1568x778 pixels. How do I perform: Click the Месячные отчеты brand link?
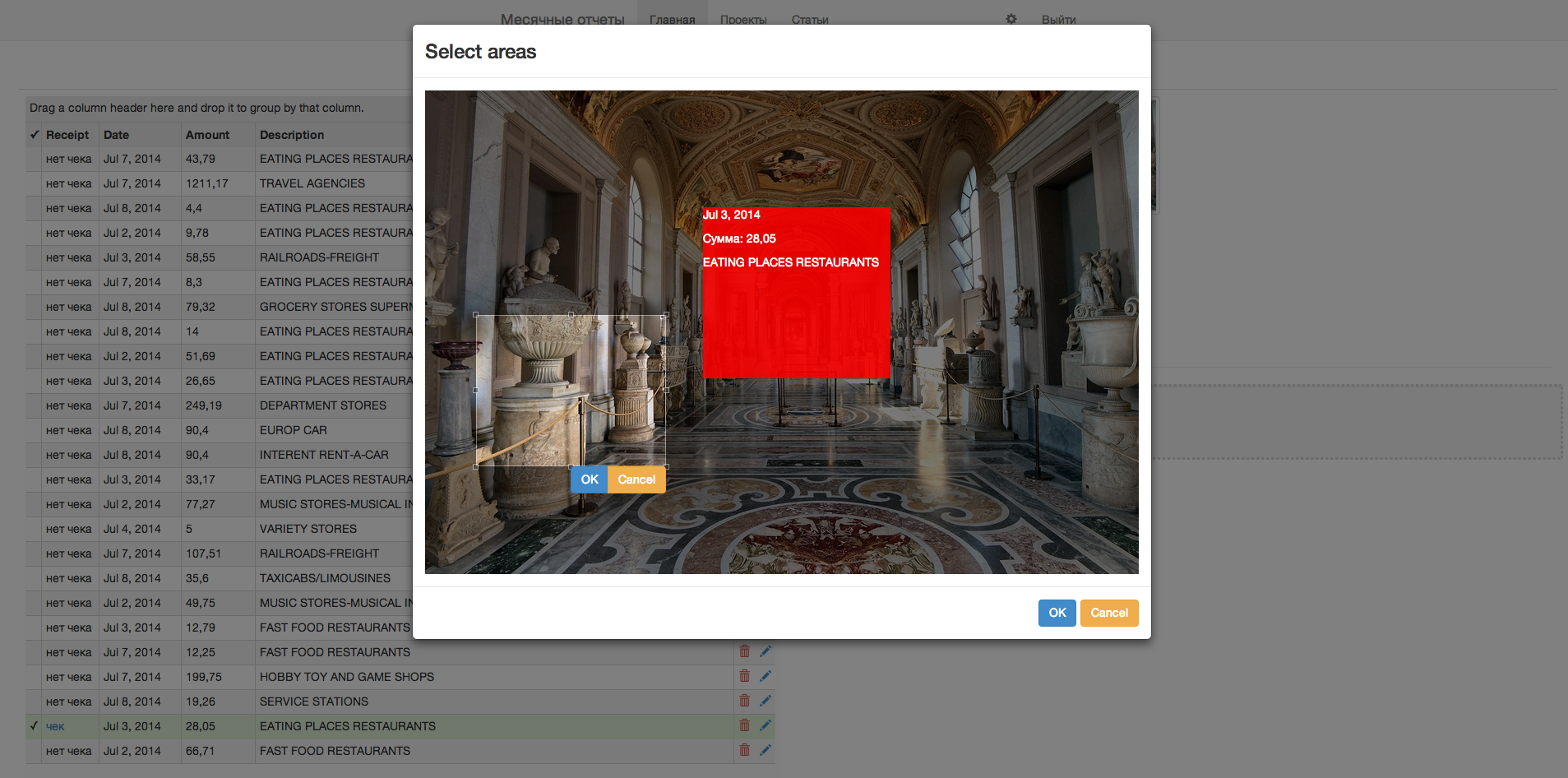coord(562,20)
